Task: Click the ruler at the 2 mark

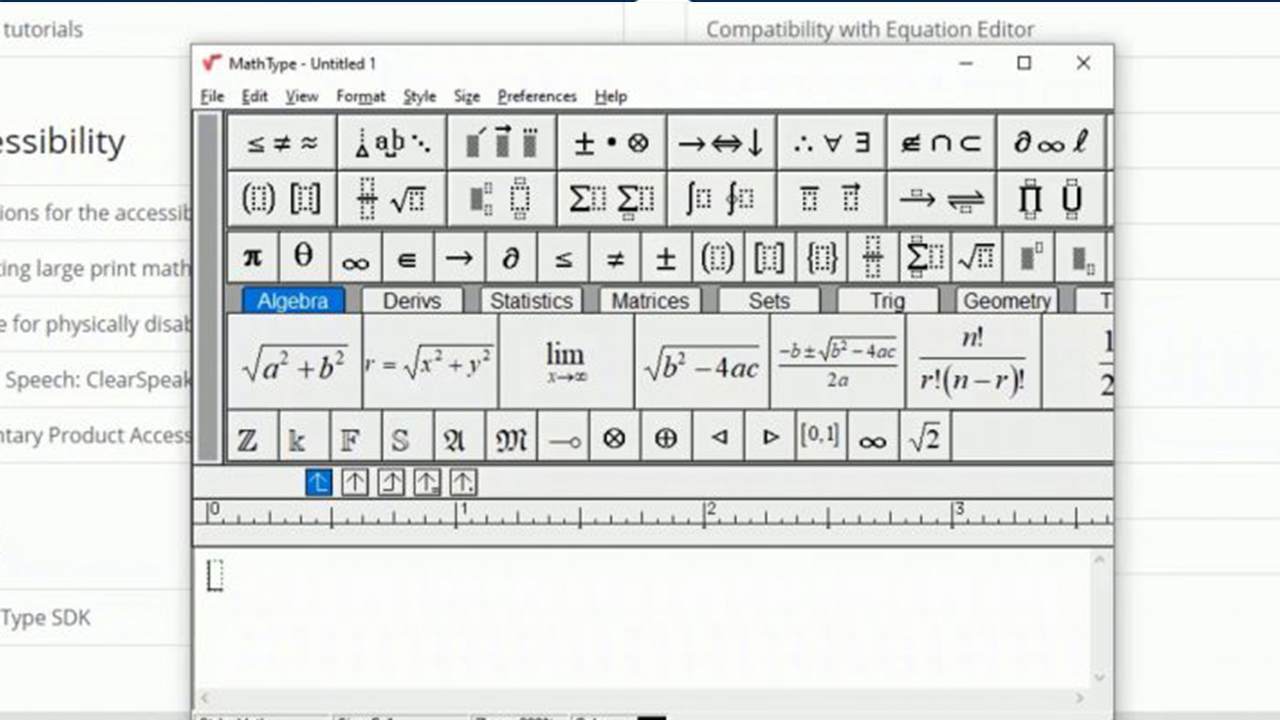Action: [709, 512]
